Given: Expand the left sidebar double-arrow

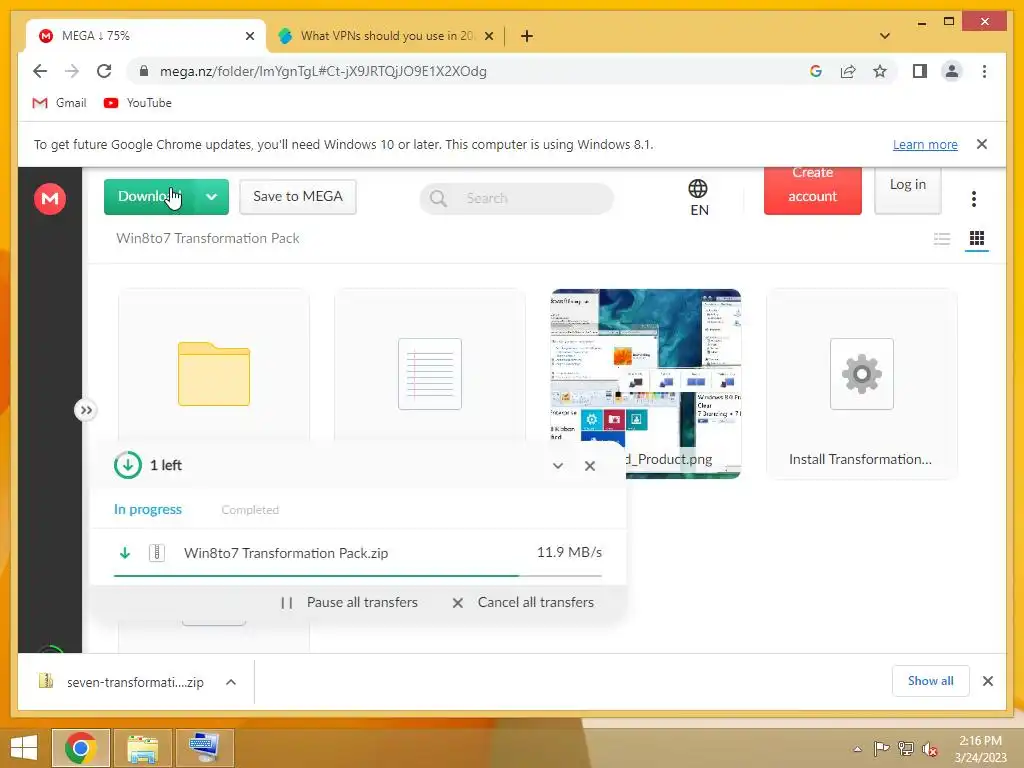Looking at the screenshot, I should coord(86,410).
